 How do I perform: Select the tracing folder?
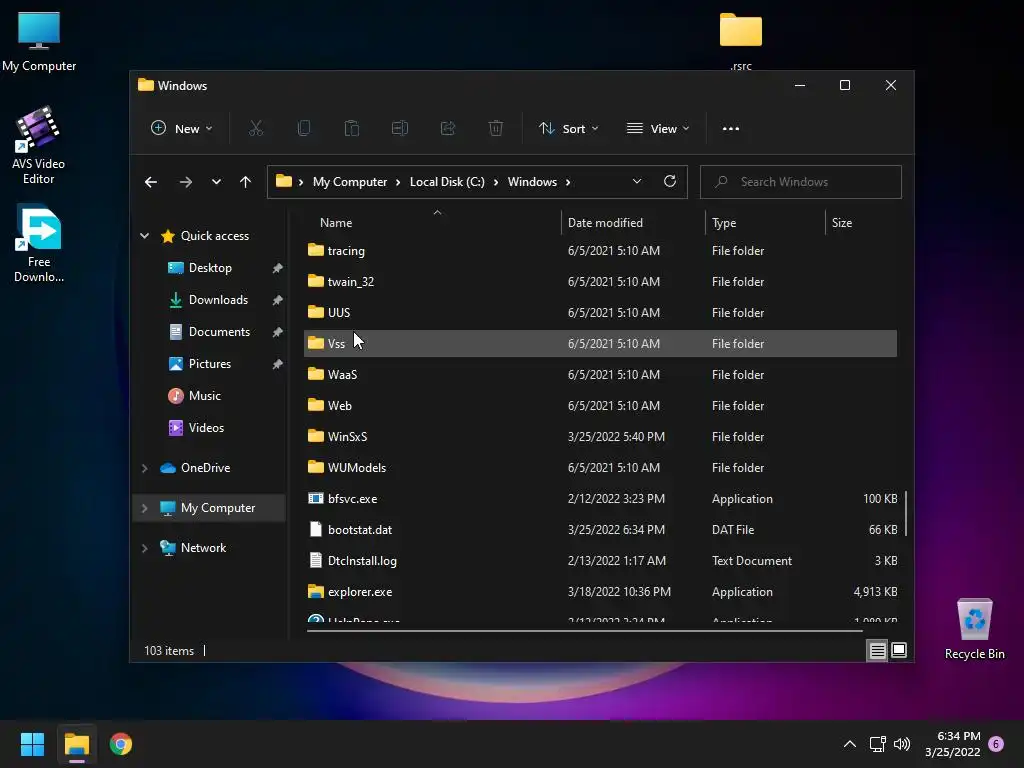point(601,251)
